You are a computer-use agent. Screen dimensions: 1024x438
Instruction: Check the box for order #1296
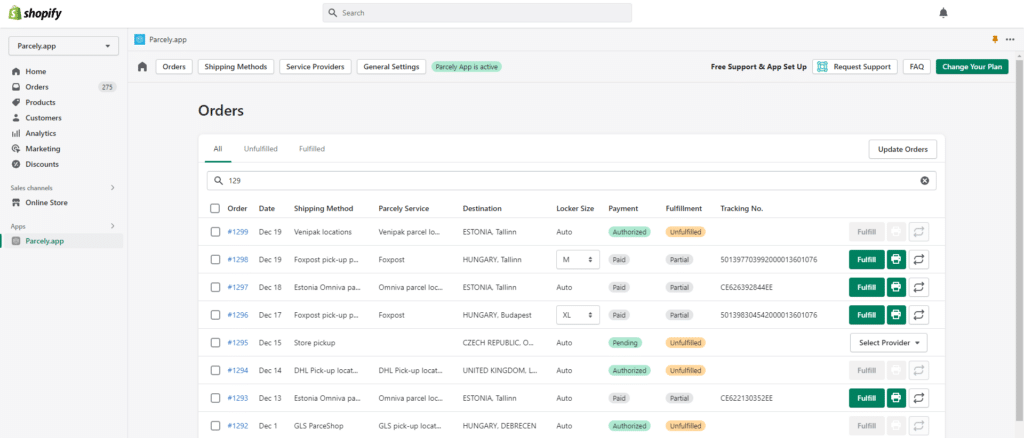point(215,315)
